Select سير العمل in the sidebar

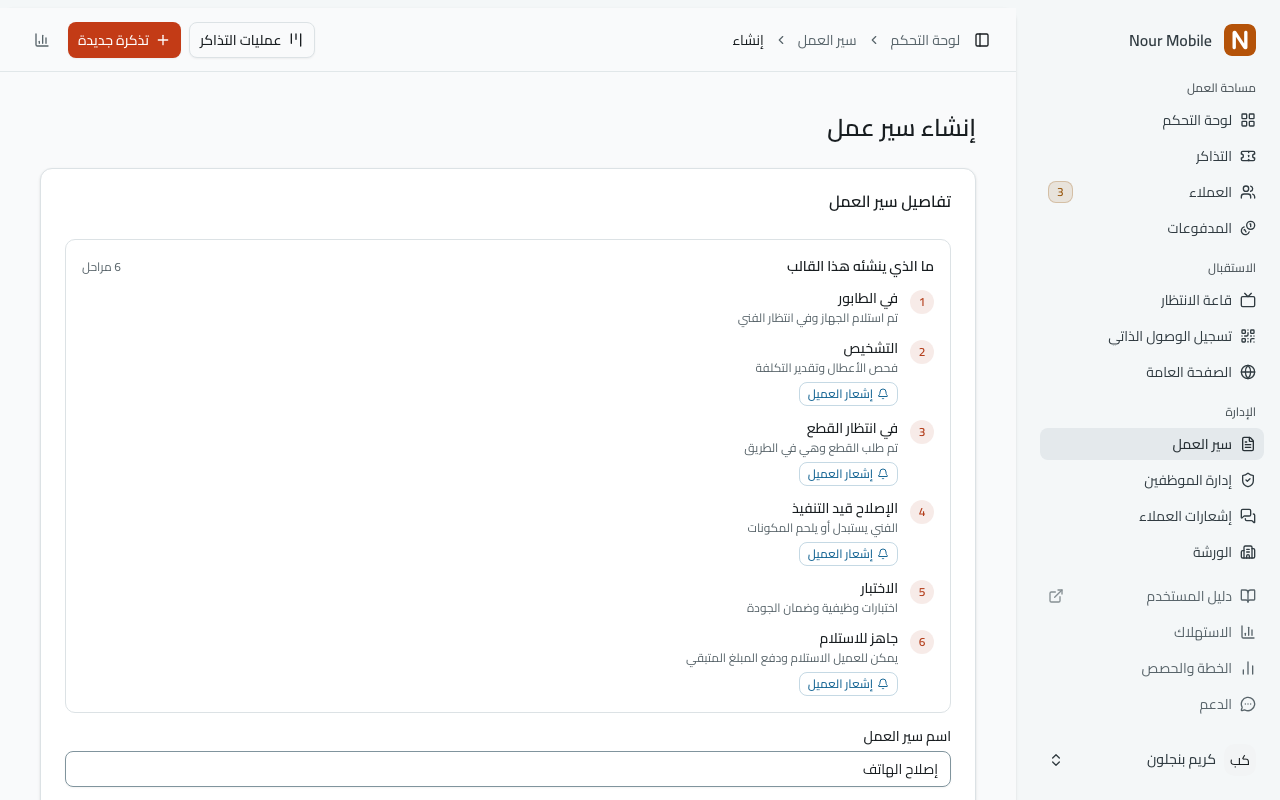pyautogui.click(x=1152, y=444)
